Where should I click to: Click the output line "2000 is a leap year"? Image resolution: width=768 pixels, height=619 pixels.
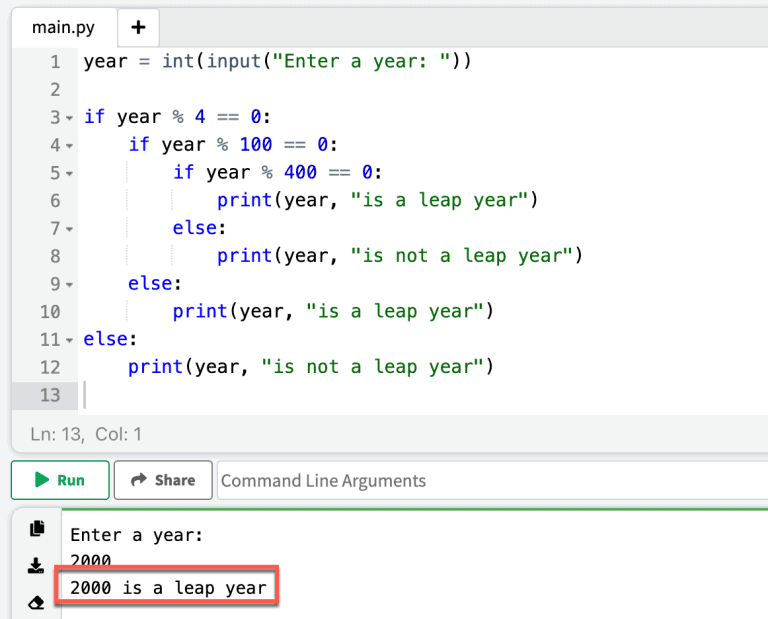168,587
